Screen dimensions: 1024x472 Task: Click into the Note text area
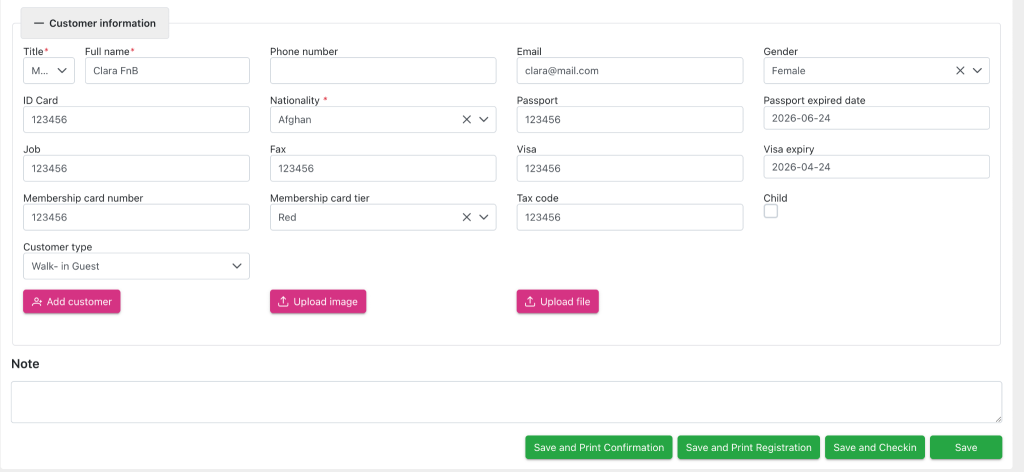point(506,402)
